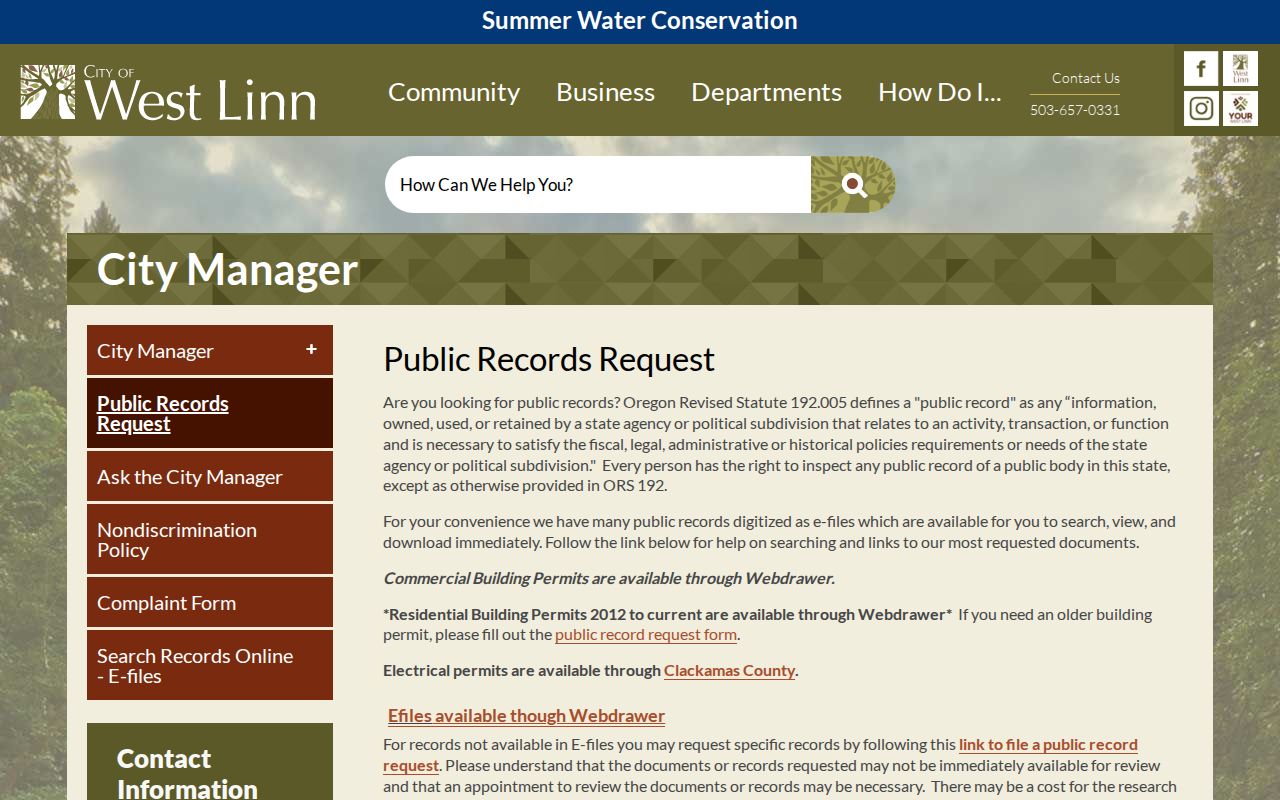
Task: Click the City Manager page banner title
Action: coord(227,269)
